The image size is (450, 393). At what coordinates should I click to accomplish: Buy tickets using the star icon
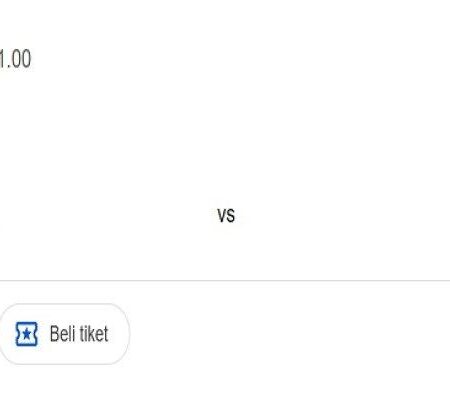point(27,334)
